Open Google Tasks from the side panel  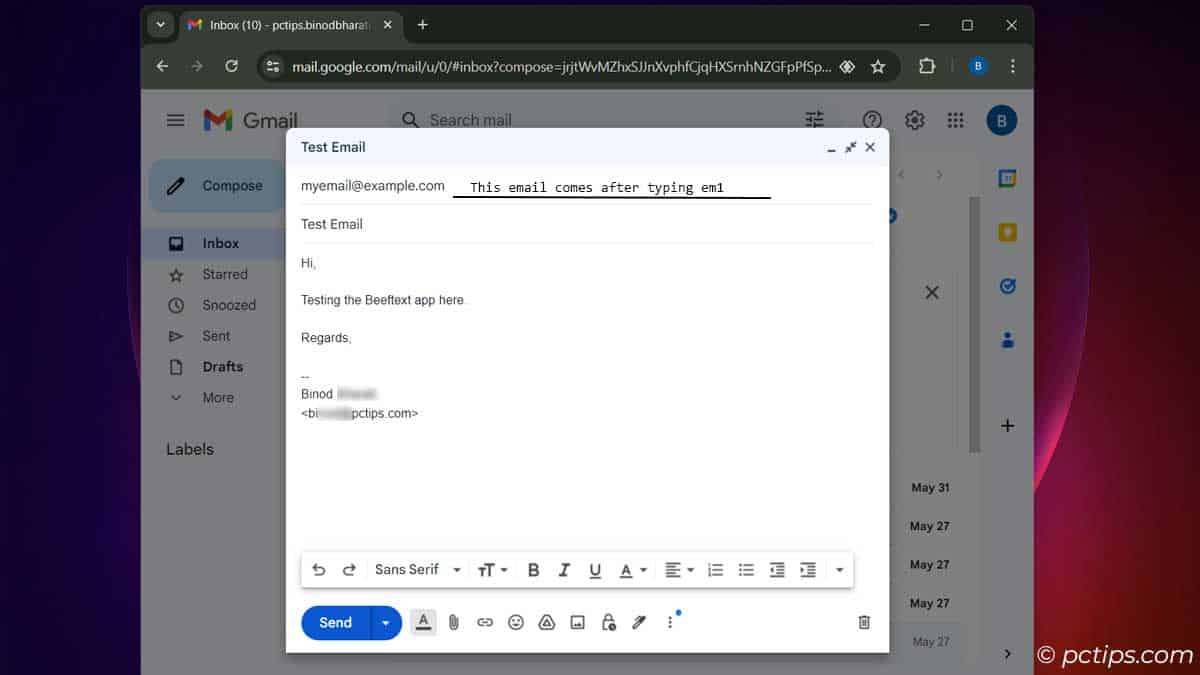tap(1007, 285)
